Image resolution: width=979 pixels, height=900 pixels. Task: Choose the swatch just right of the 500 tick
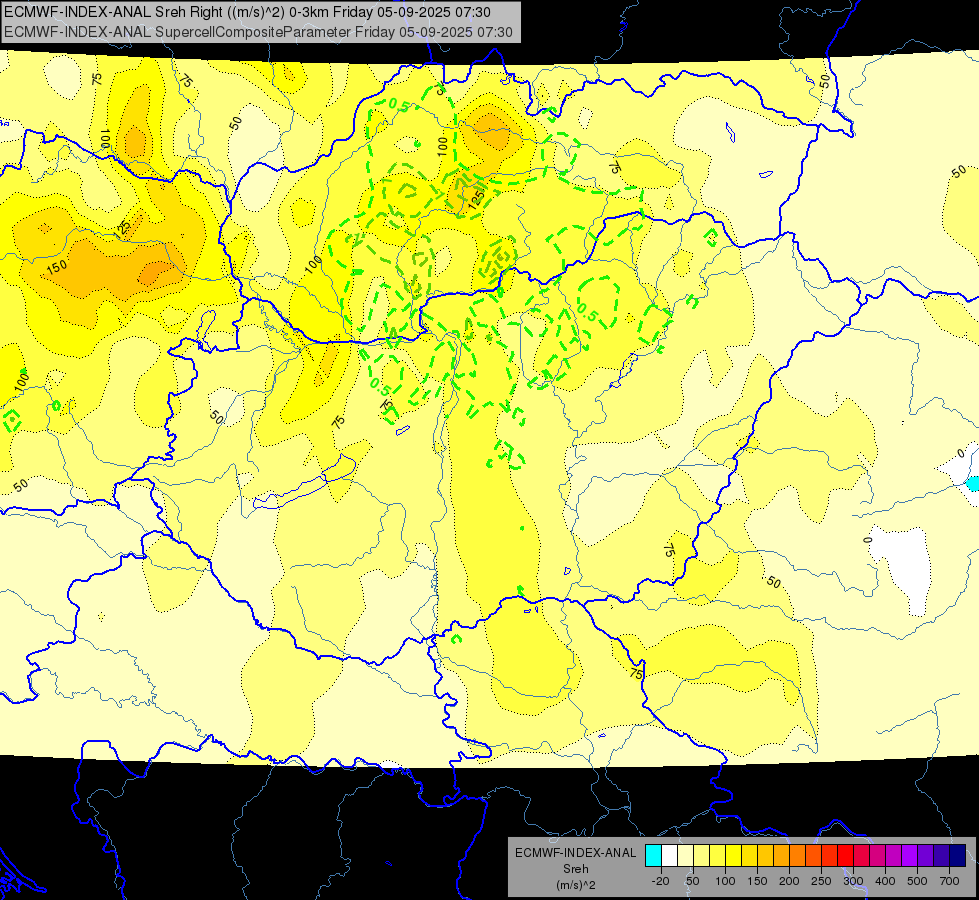coord(926,856)
